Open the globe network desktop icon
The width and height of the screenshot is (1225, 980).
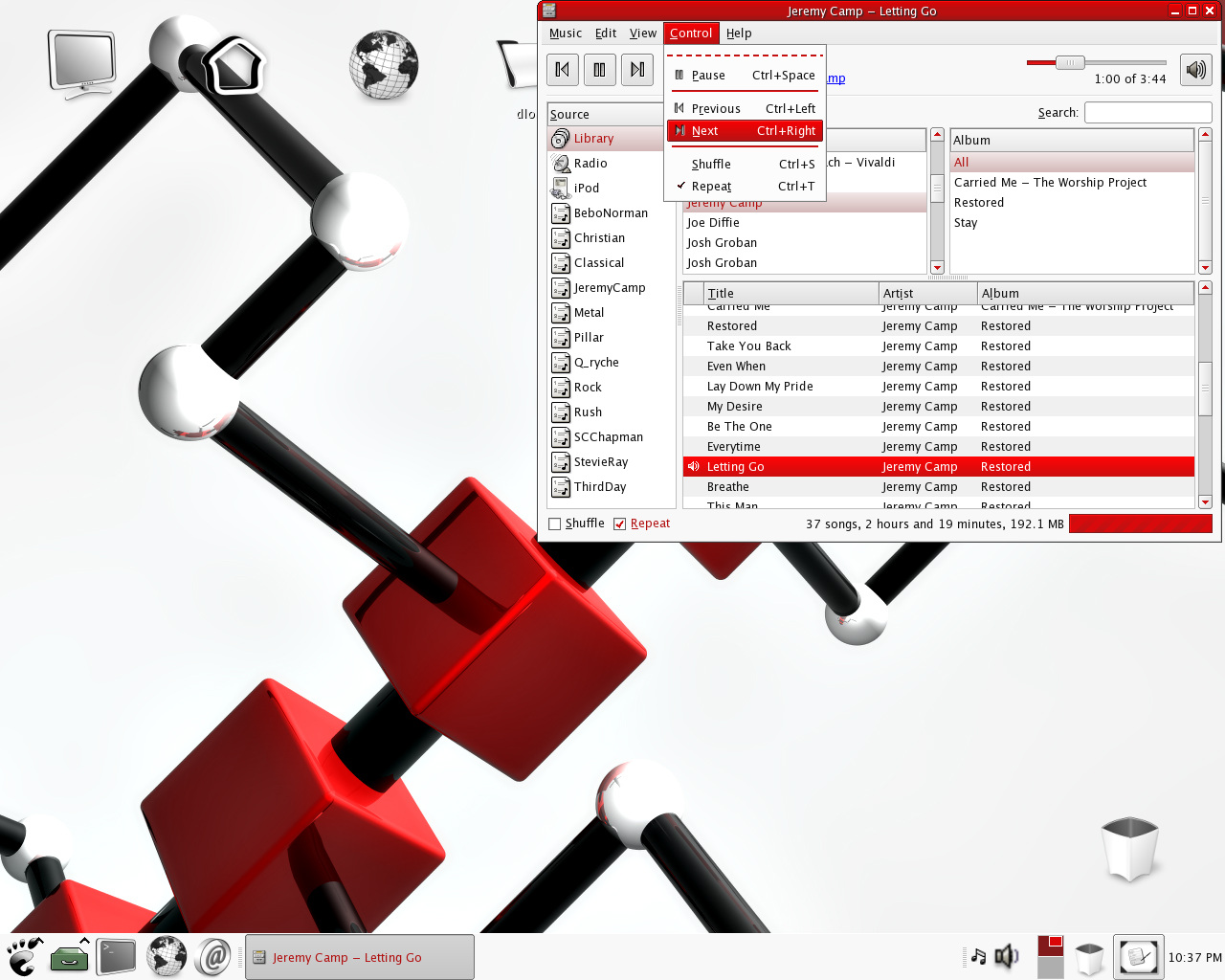(384, 65)
